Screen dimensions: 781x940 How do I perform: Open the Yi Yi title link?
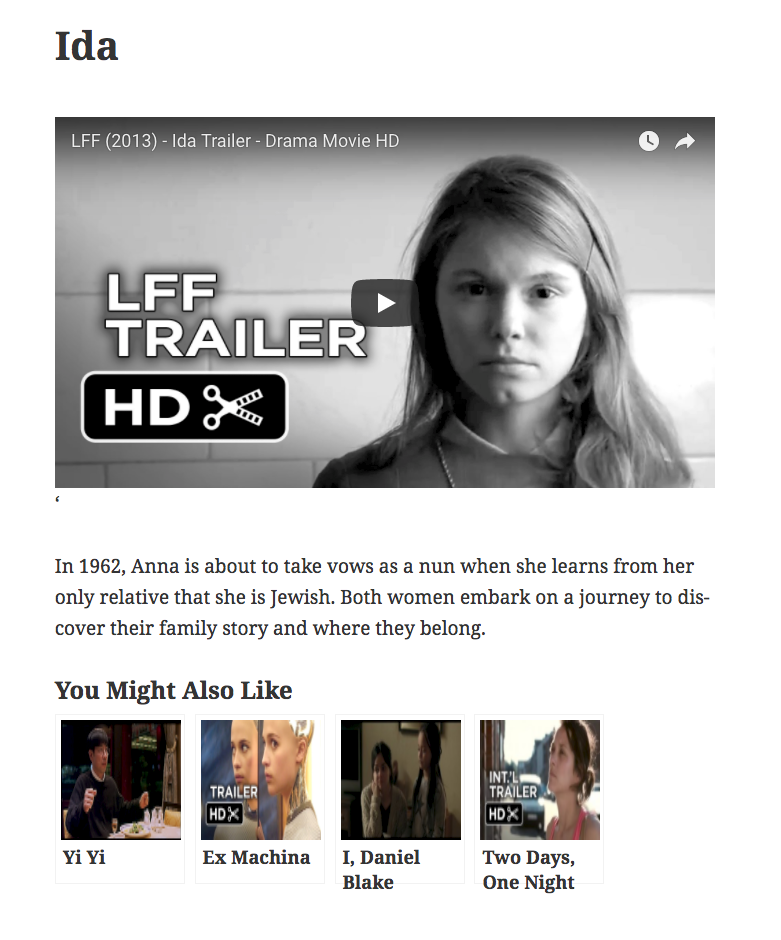click(84, 857)
